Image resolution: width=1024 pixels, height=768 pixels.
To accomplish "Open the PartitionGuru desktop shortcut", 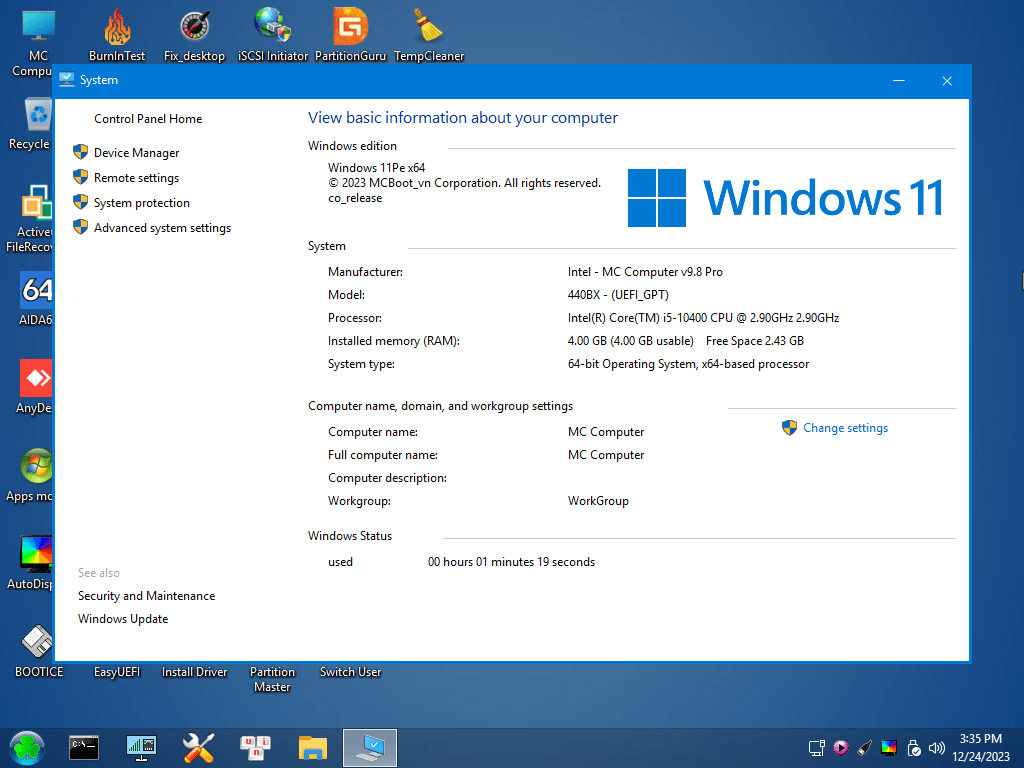I will tap(351, 30).
